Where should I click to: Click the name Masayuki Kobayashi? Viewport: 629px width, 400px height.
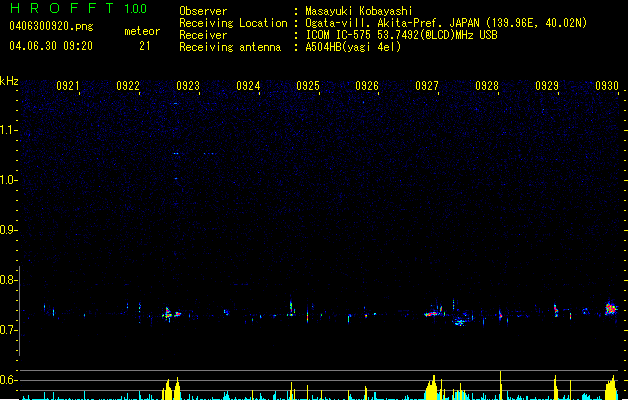(x=359, y=11)
